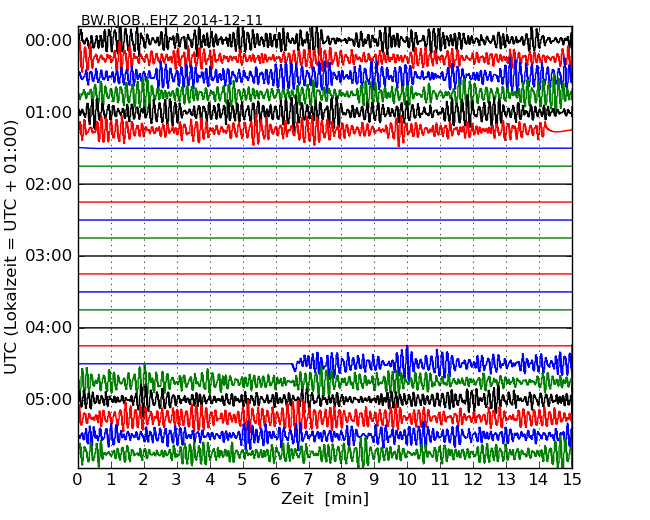Click the flat black trace at 03:00
The width and height of the screenshot is (650, 520).
click(325, 256)
